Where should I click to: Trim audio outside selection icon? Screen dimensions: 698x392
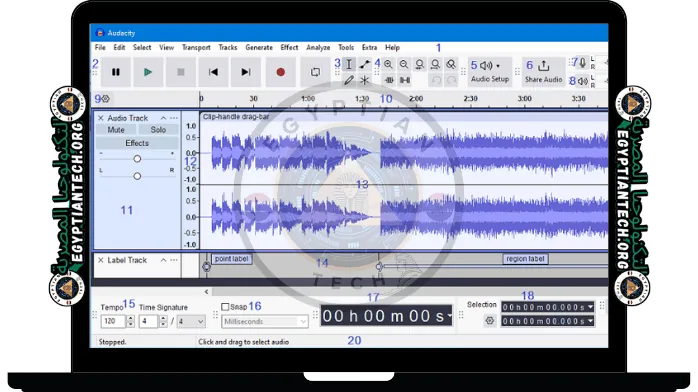point(389,80)
